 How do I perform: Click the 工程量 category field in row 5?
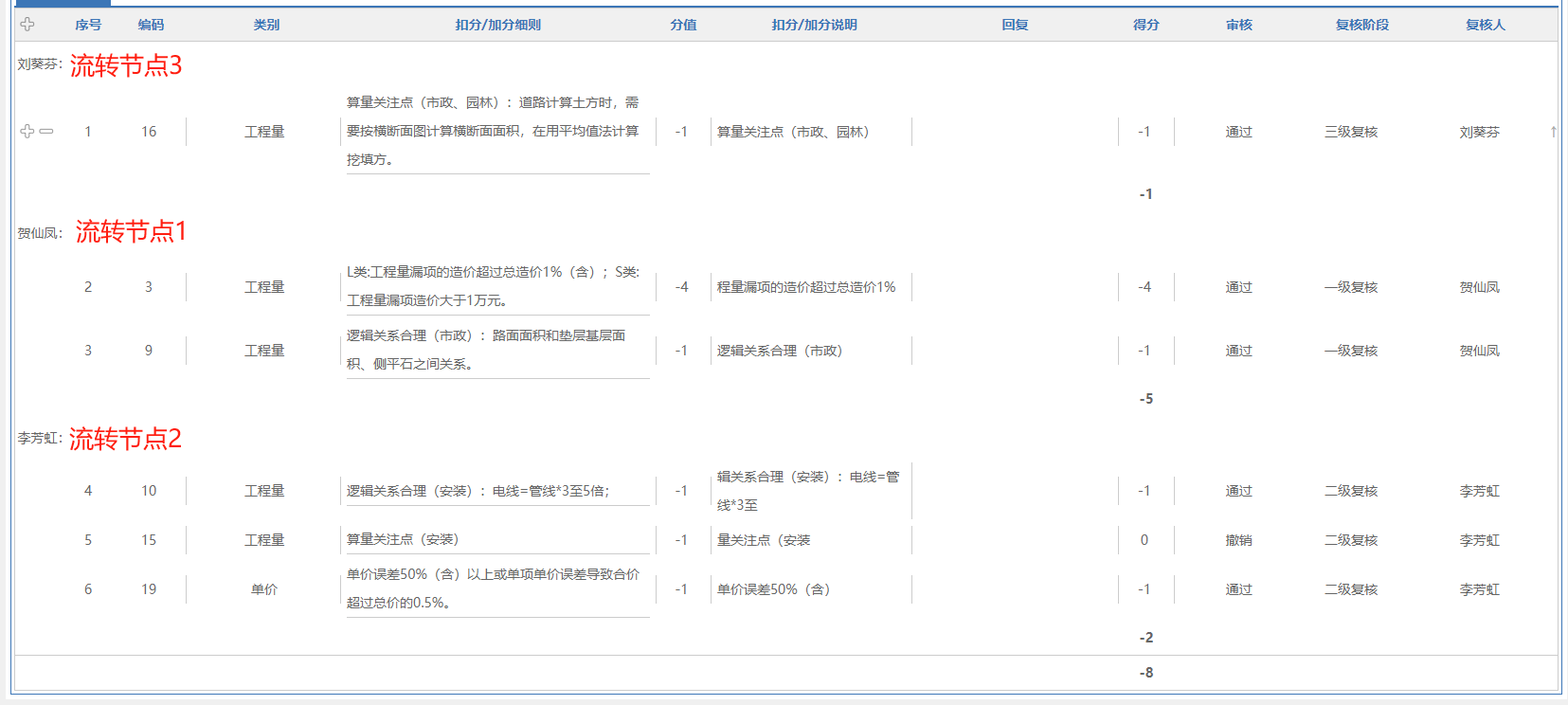(x=264, y=540)
